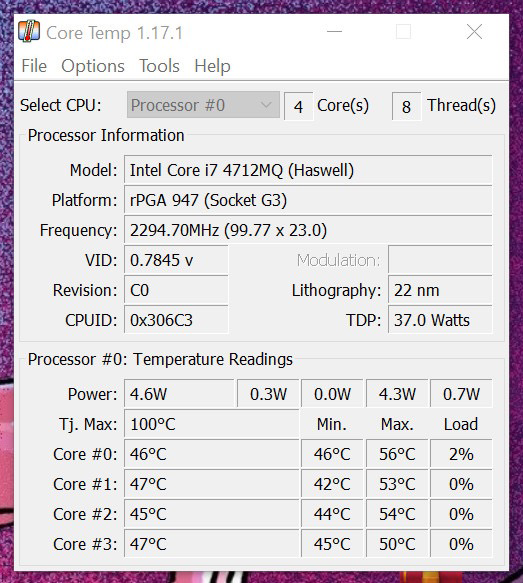Click the TDP field 37.0 Watts

click(x=440, y=320)
